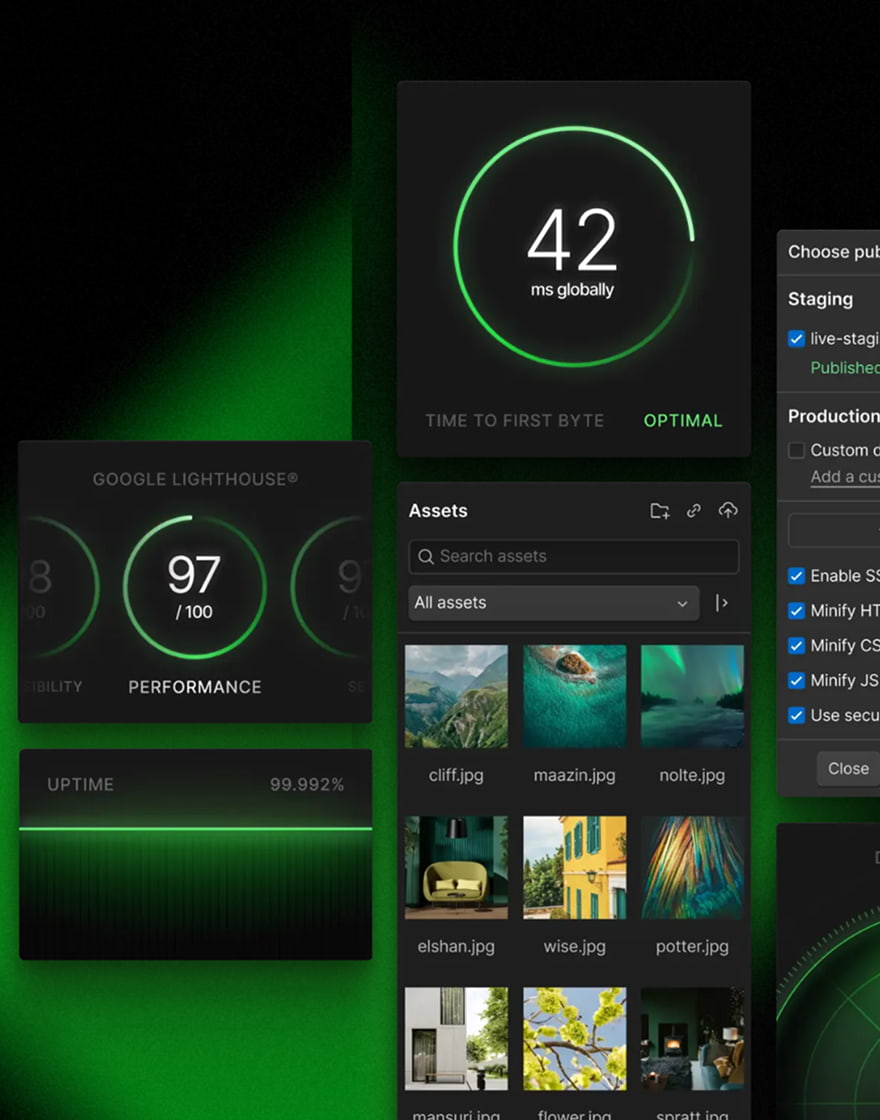
Task: Select the nolte.jpg aurora thumbnail
Action: [692, 696]
